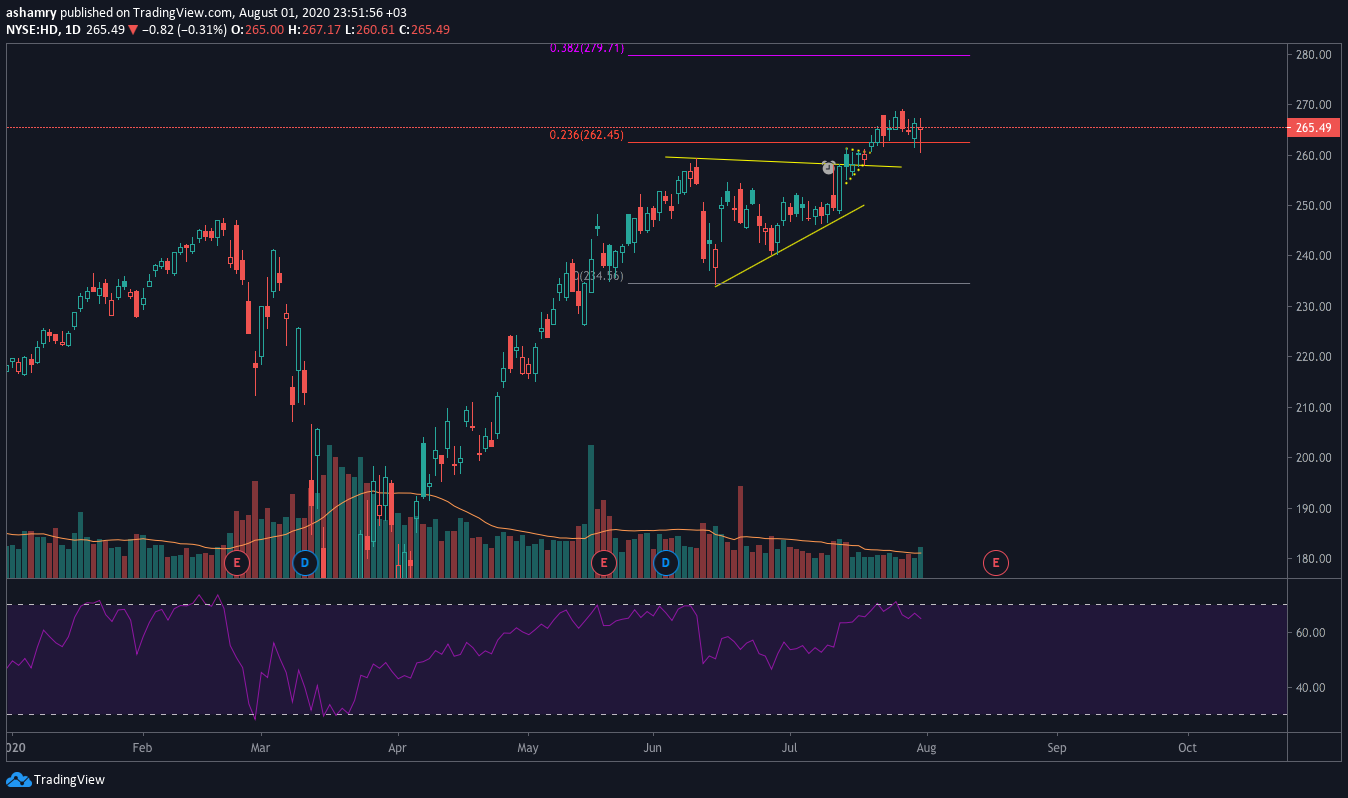Click the 60.00 RSI scale label
The image size is (1348, 798).
[1311, 633]
